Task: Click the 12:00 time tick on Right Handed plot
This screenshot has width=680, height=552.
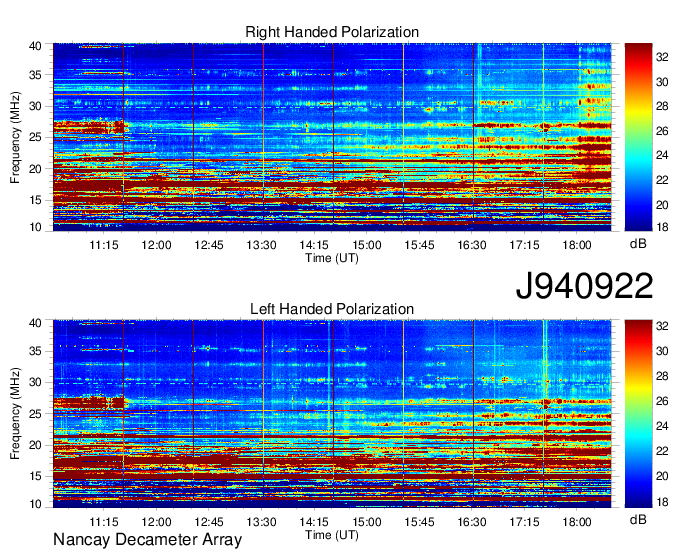Action: point(157,245)
